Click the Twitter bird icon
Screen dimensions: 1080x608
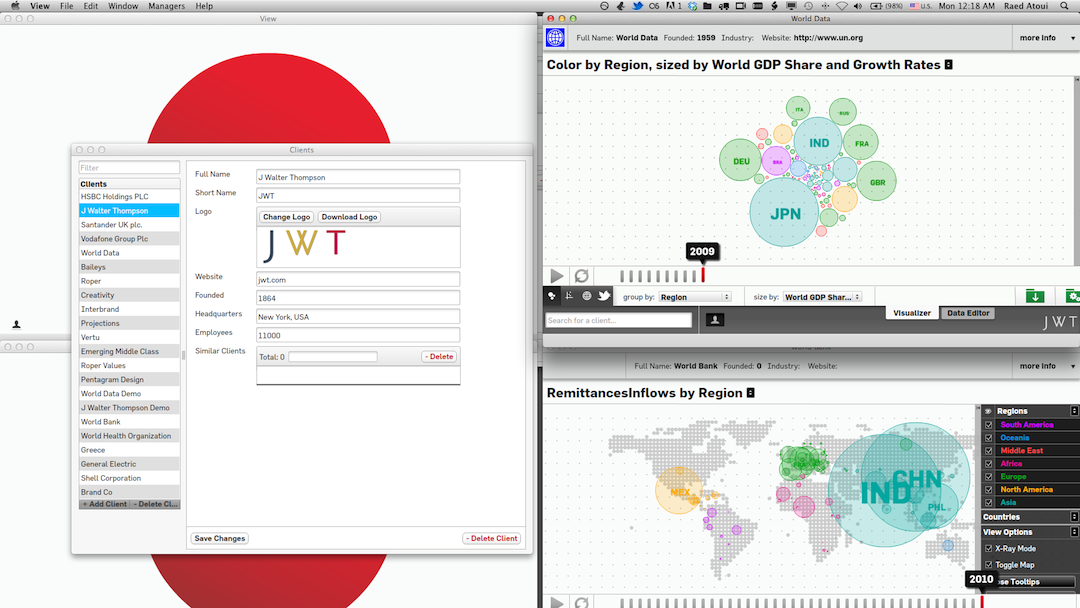(x=604, y=296)
